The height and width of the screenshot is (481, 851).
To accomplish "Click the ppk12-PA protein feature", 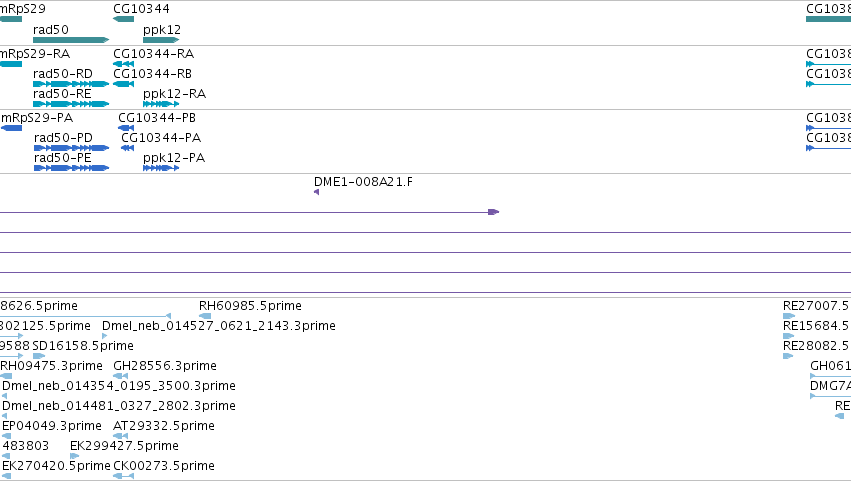I will (161, 168).
